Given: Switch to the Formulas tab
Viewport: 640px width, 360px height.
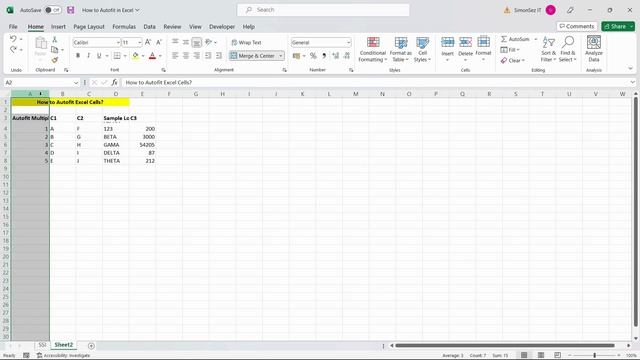Looking at the screenshot, I should coord(124,27).
